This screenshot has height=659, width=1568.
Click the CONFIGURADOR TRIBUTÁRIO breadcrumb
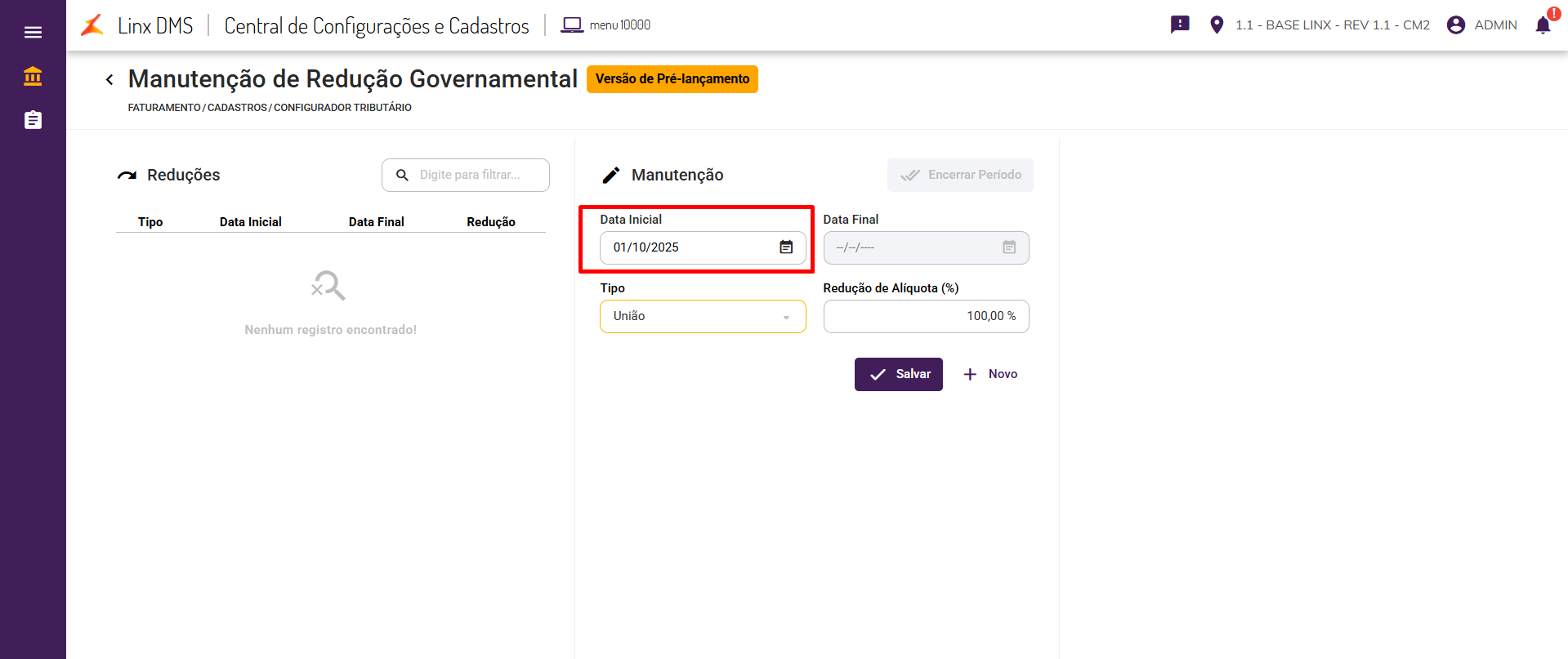(342, 108)
